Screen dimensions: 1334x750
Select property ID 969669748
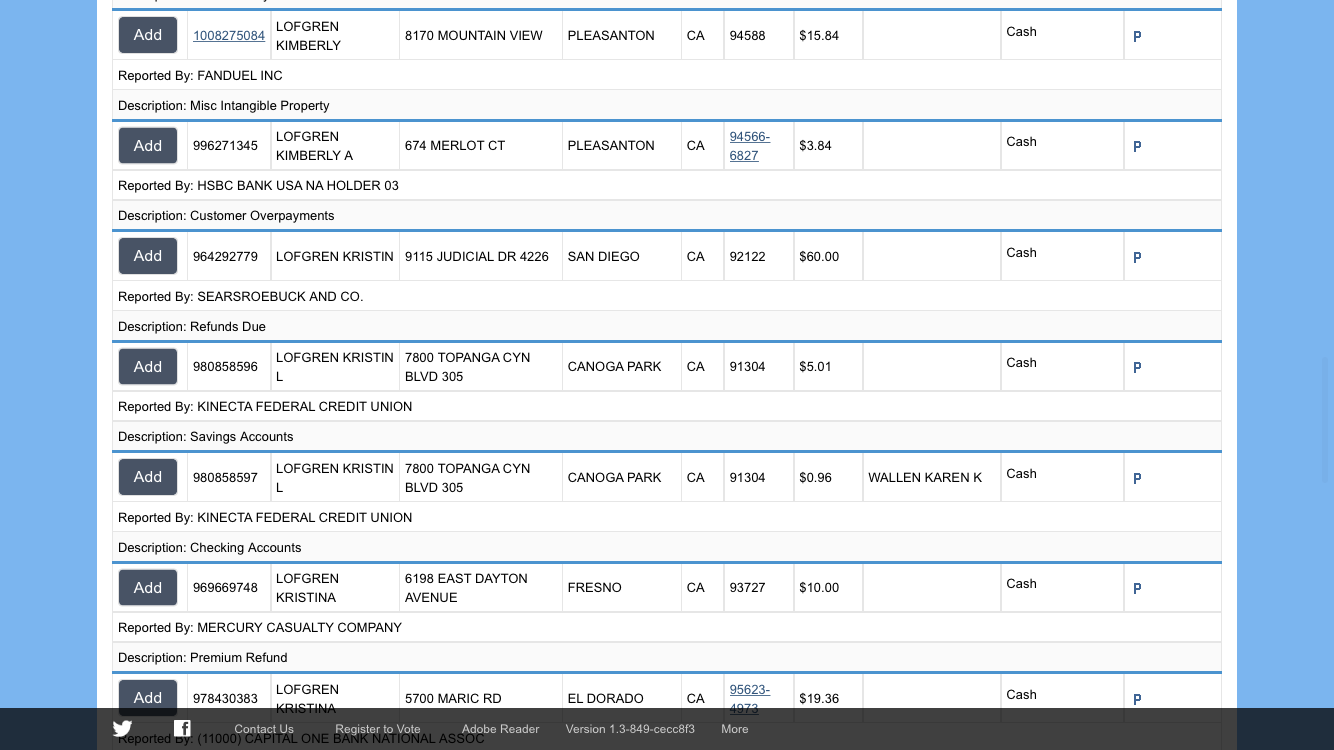[225, 588]
